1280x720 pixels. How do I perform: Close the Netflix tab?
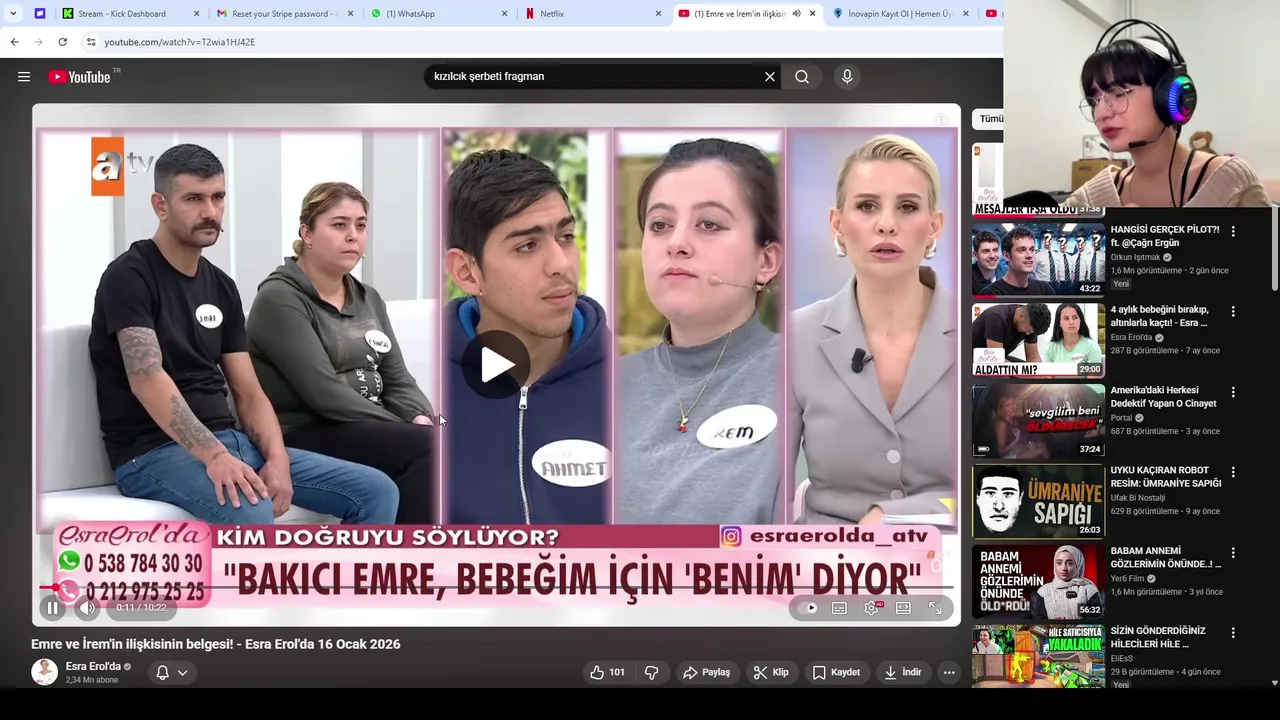(658, 14)
